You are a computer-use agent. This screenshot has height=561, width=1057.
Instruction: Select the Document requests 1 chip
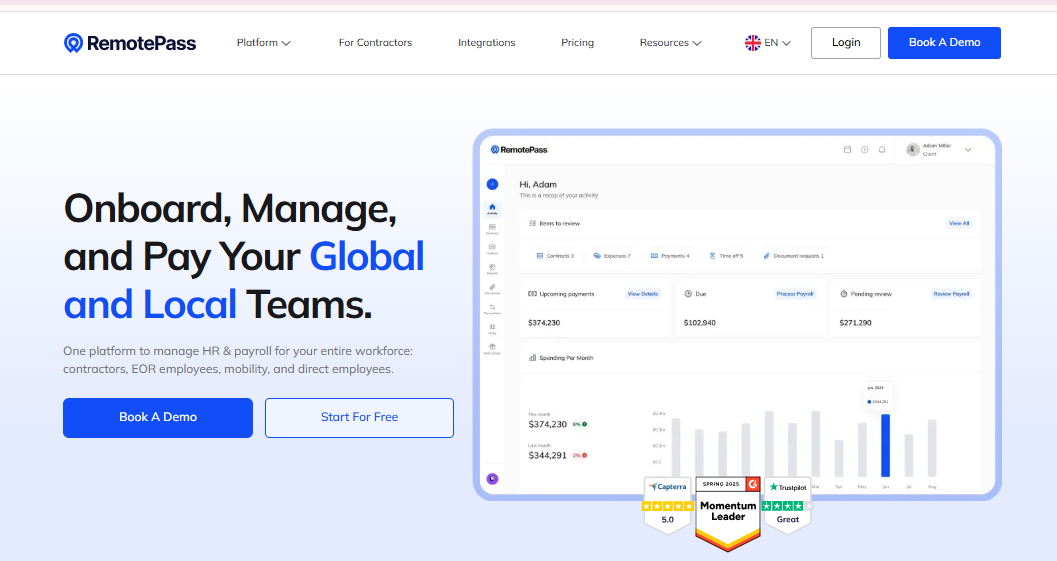[793, 256]
